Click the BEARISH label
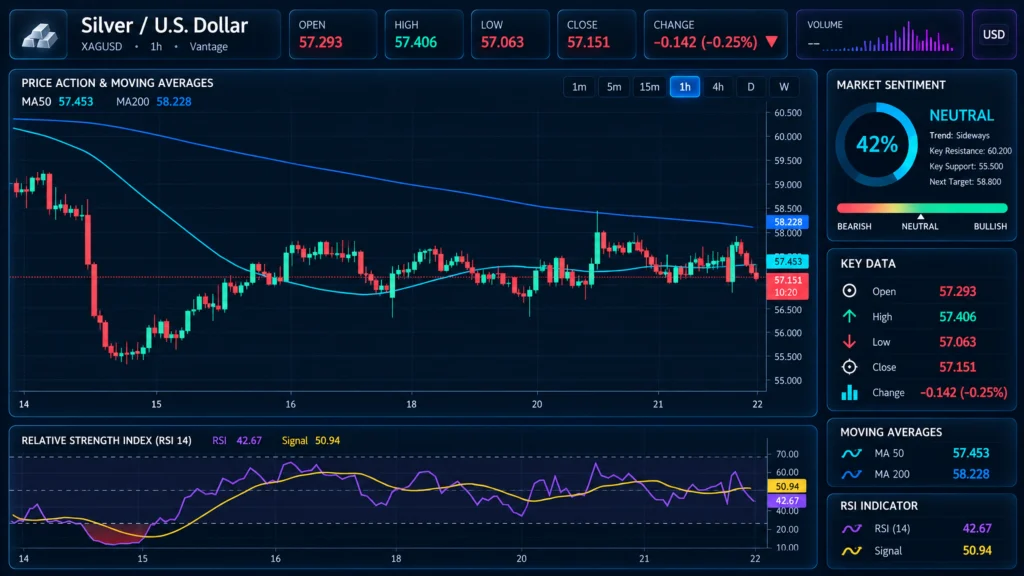Viewport: 1024px width, 576px height. coord(854,227)
